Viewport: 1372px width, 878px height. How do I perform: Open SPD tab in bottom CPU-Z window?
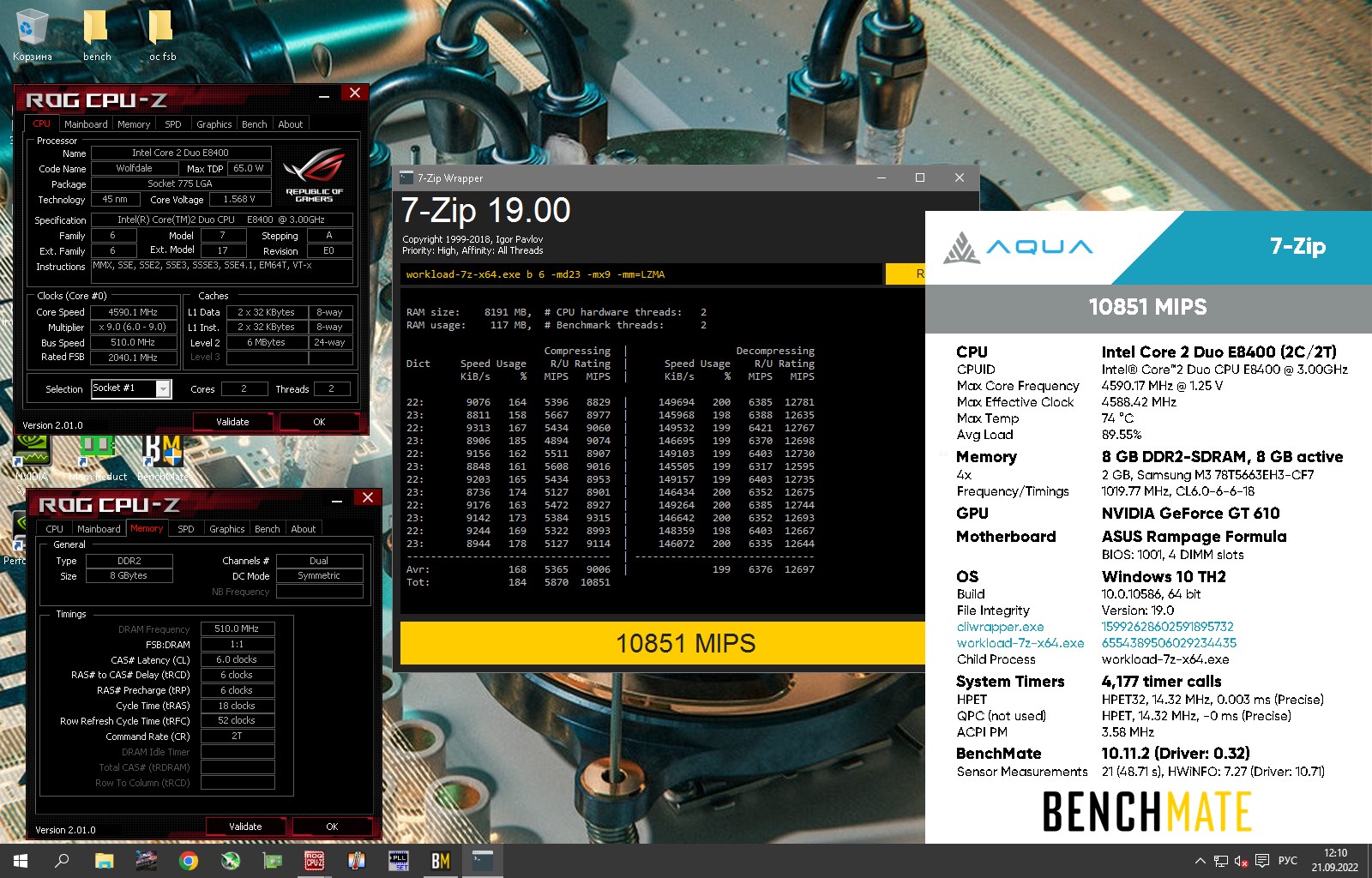[186, 529]
